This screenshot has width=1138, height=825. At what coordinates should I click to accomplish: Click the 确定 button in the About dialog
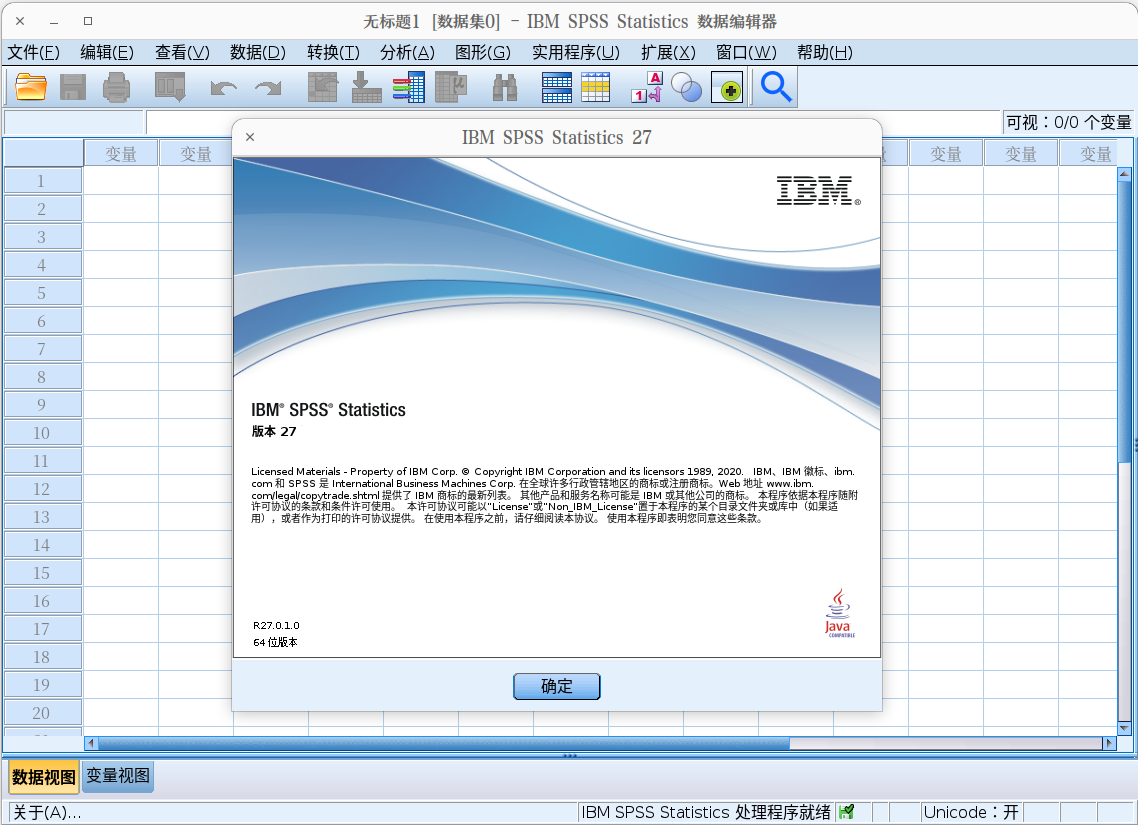[557, 686]
